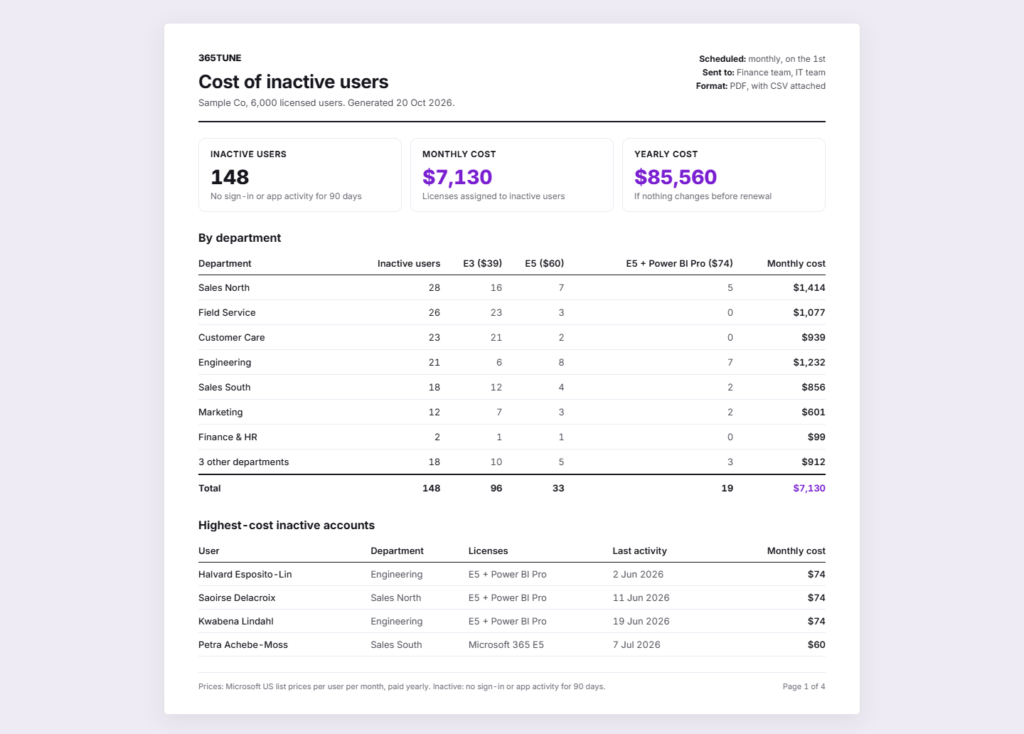This screenshot has width=1024, height=734.
Task: Select the Sales North department row label
Action: (224, 288)
